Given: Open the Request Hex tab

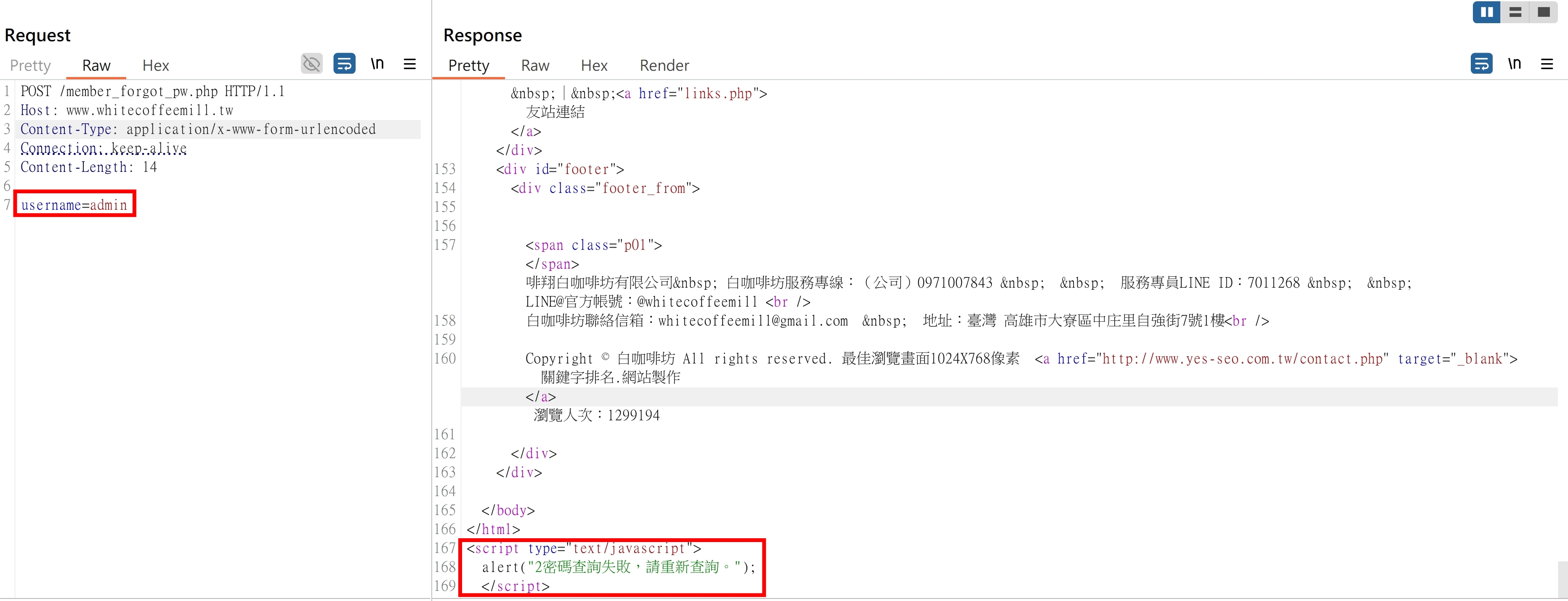Looking at the screenshot, I should click(156, 66).
